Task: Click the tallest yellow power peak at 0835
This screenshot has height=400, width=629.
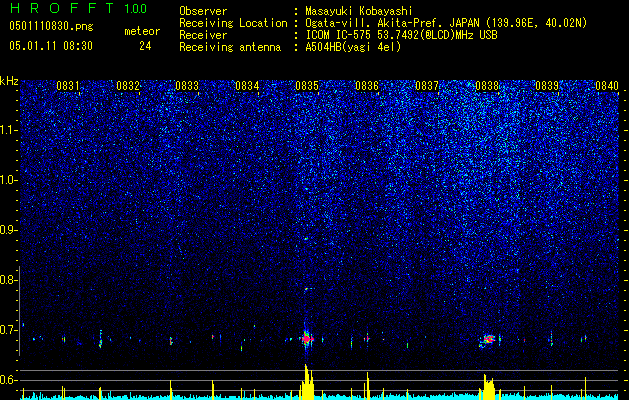Action: coord(306,381)
